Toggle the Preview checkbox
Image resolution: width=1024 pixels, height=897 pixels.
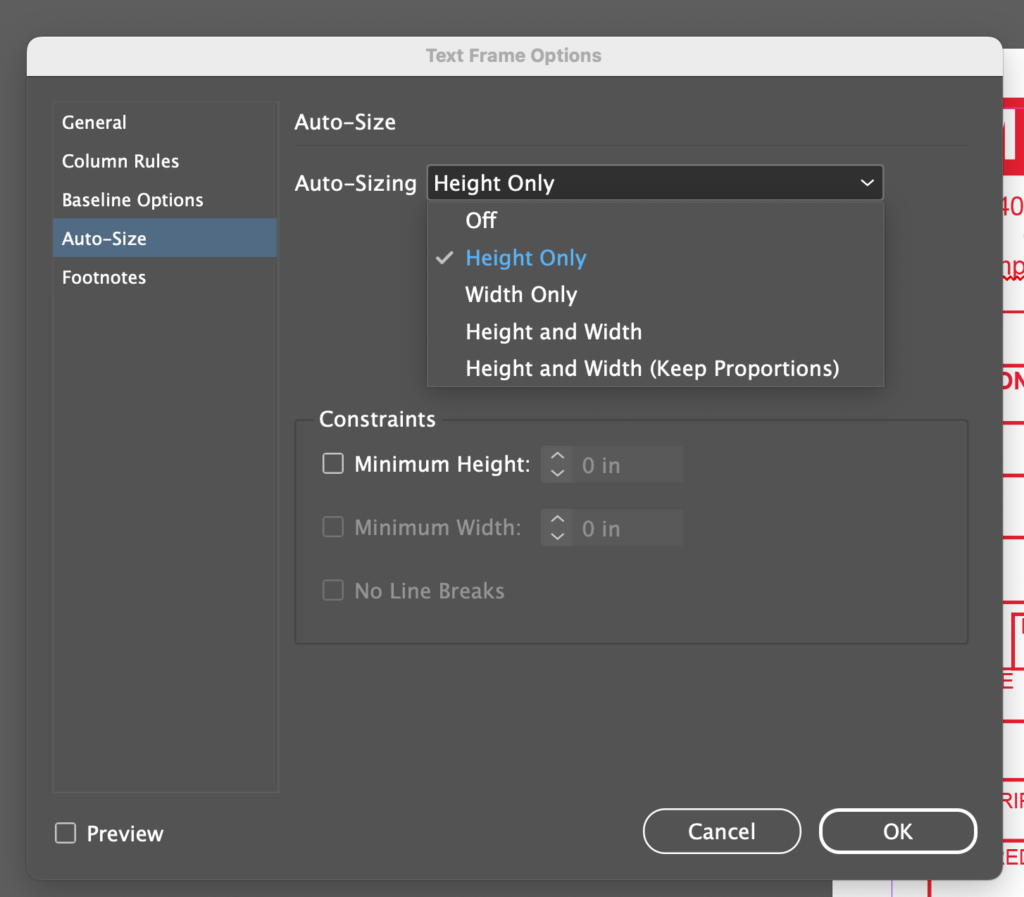click(x=65, y=831)
